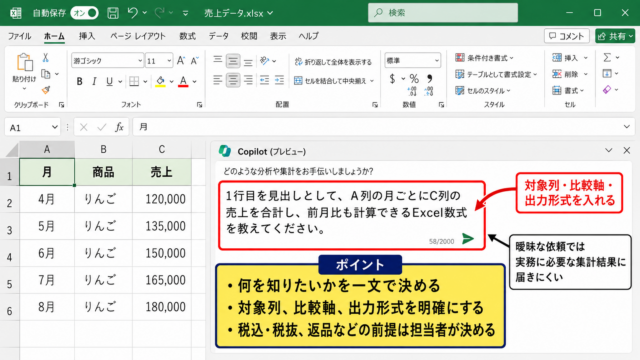Click the A1 Name Box
This screenshot has height=360, width=640.
coord(33,127)
